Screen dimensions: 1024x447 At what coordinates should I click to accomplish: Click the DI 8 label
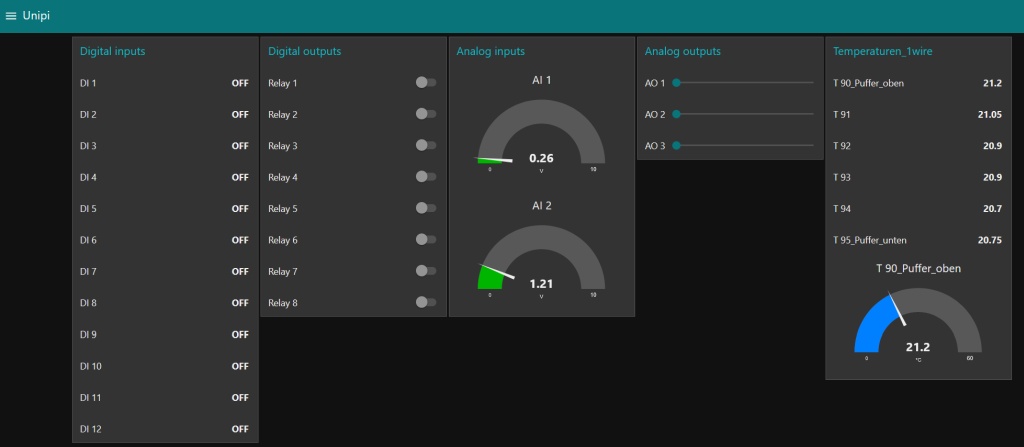88,303
